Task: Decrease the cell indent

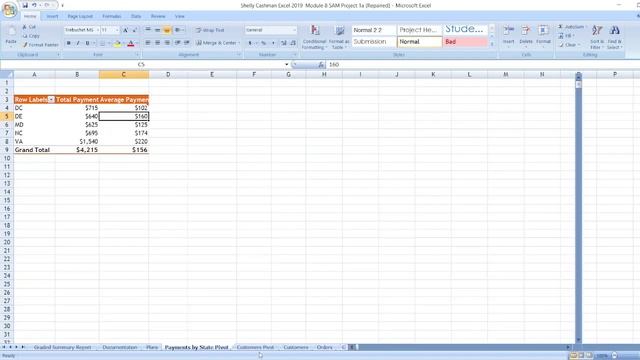Action: 178,43
